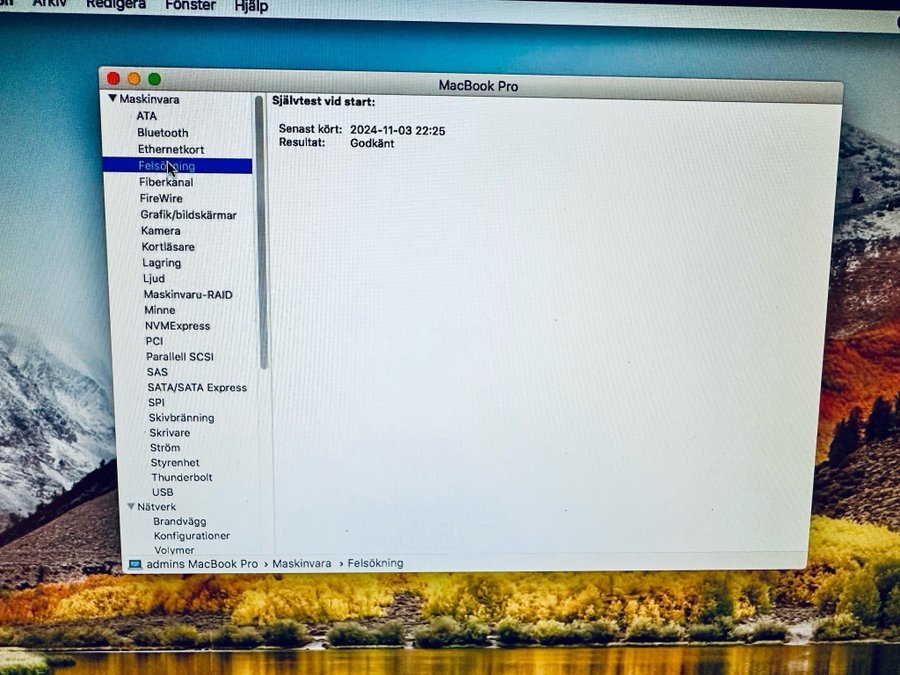Select the Grafik/bildskärmar entry

point(188,215)
